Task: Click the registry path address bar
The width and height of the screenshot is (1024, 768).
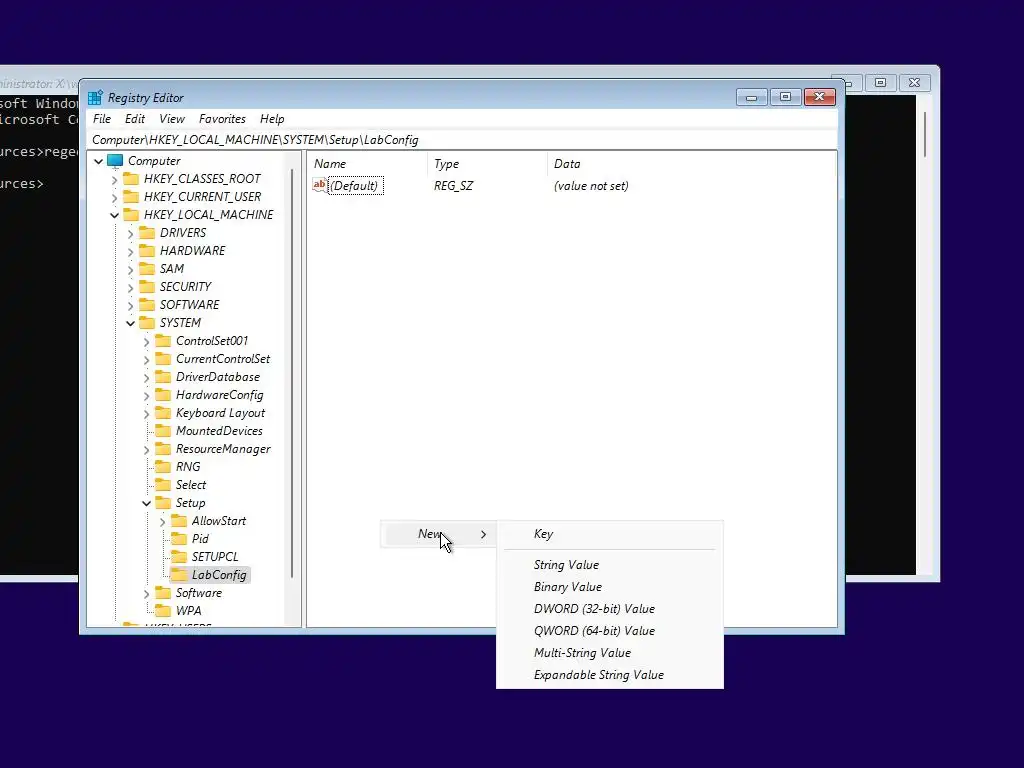Action: pyautogui.click(x=461, y=140)
